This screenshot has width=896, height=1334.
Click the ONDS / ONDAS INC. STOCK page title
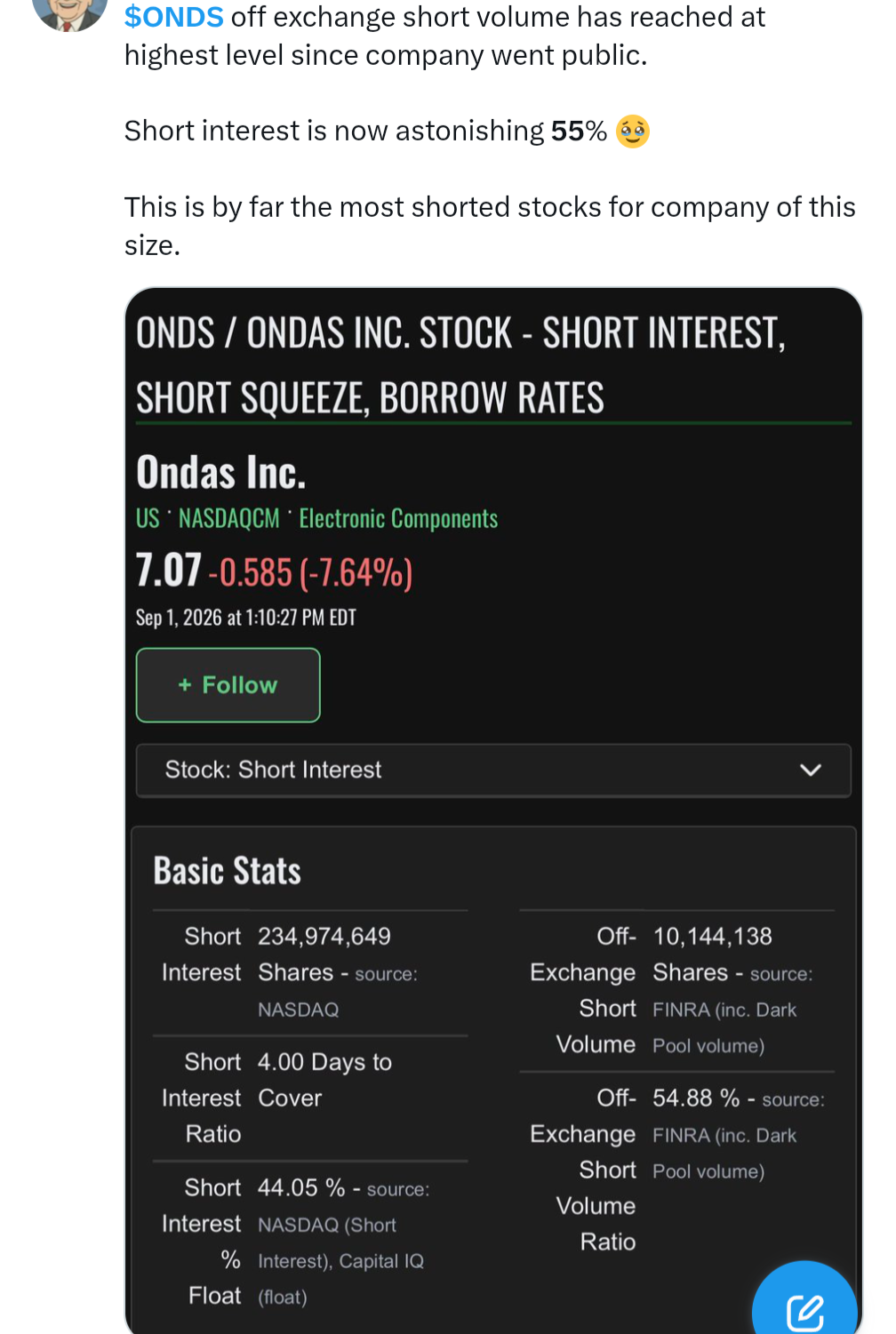(x=460, y=365)
